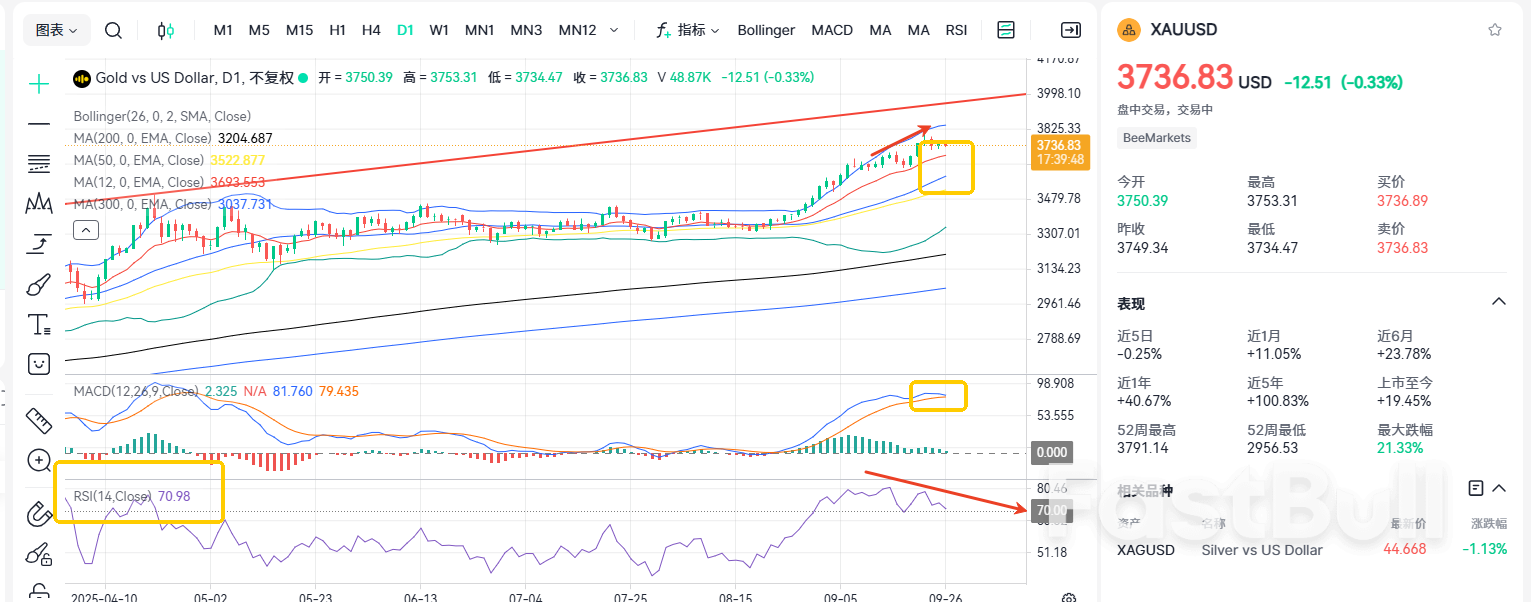Image resolution: width=1531 pixels, height=602 pixels.
Task: Collapse the indicator legend list arrow
Action: coord(87,230)
